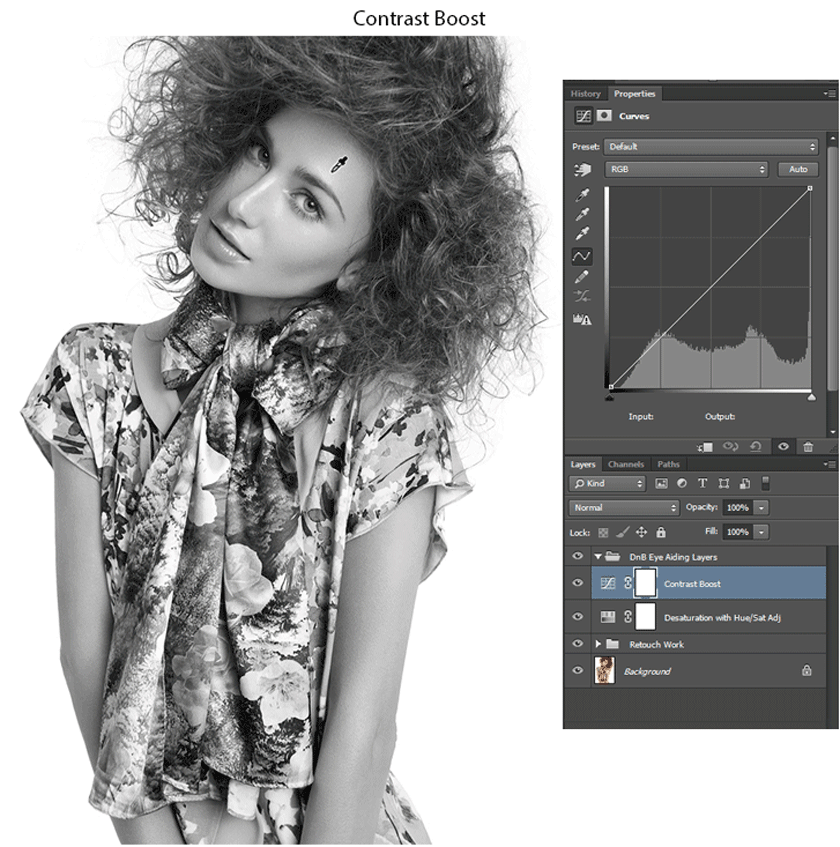Viewport: 840px width, 847px height.
Task: Activate the on-image targeted adjustment hand tool
Action: tap(582, 170)
